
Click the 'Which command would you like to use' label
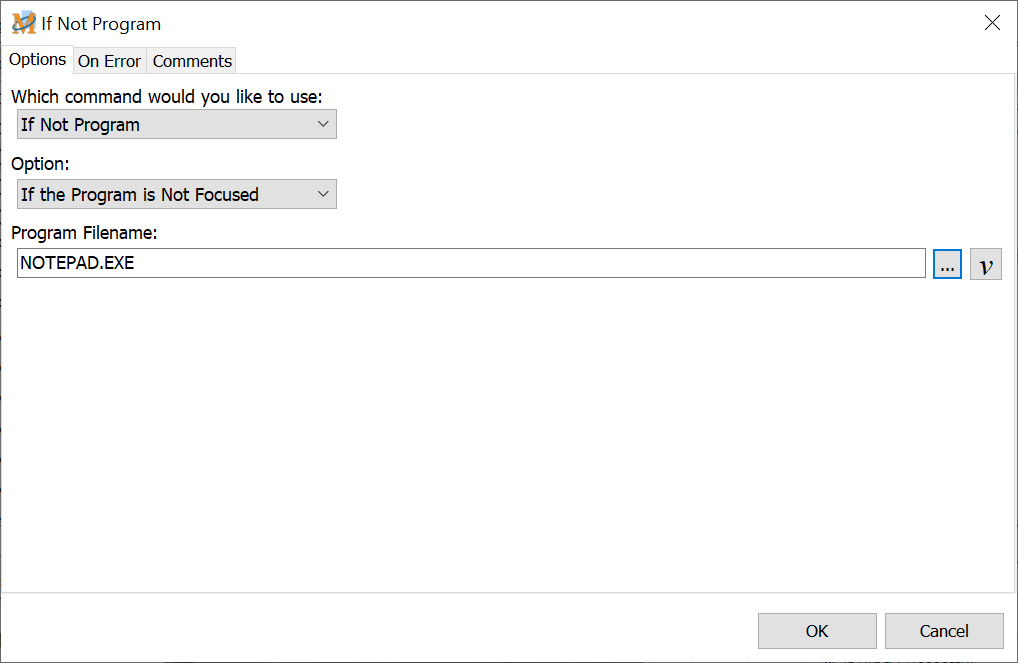click(x=166, y=97)
